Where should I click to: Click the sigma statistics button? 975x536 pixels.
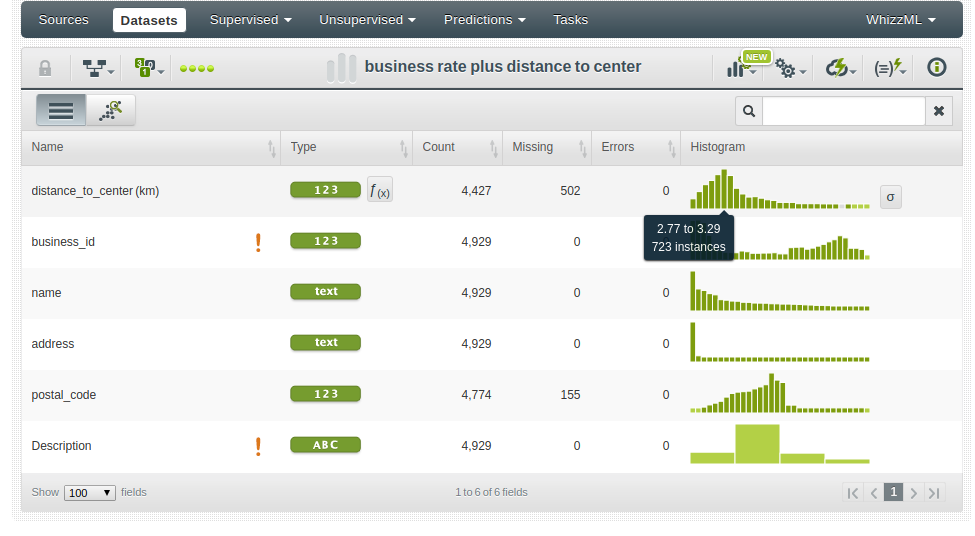[x=890, y=197]
